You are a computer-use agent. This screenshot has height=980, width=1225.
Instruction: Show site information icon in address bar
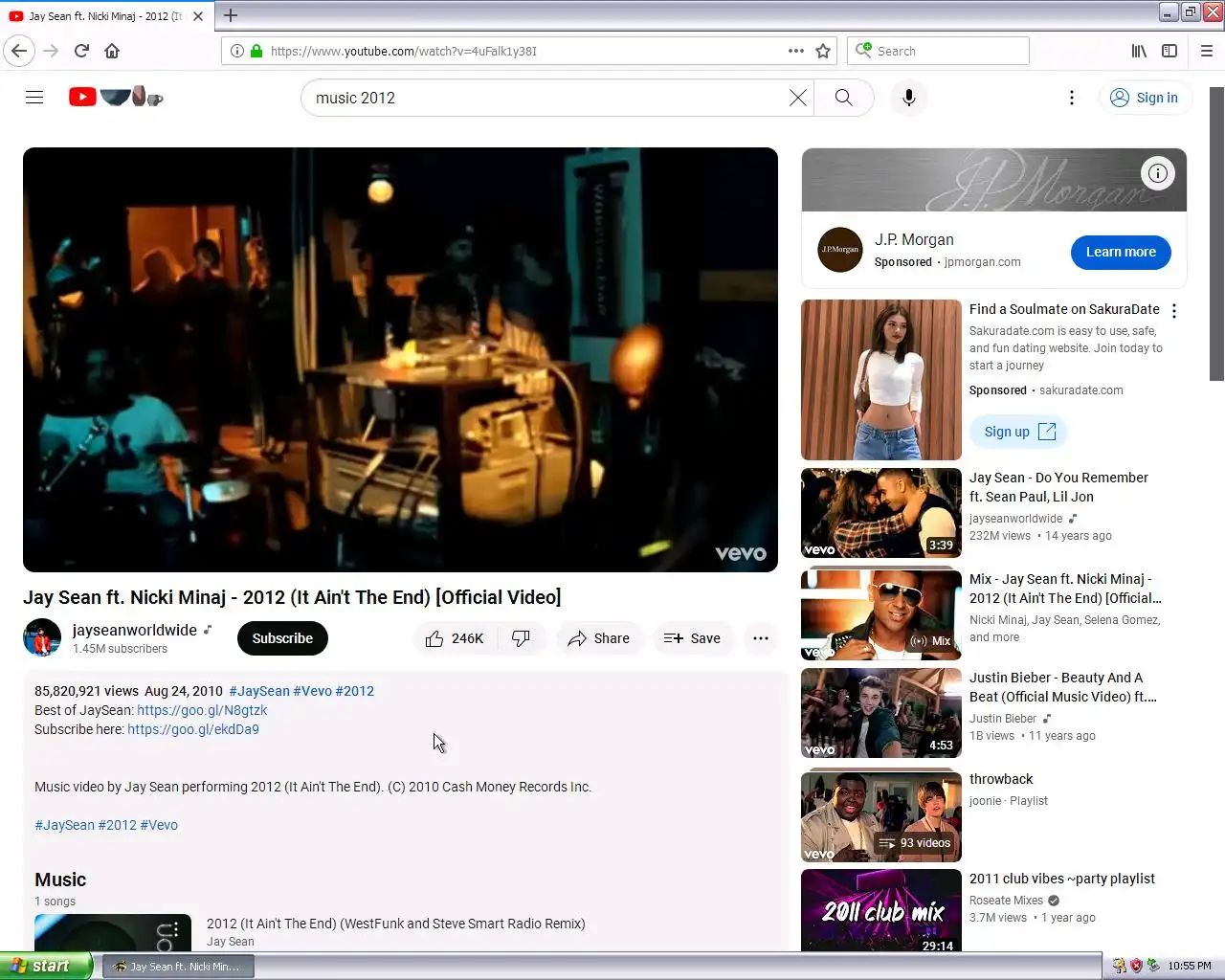coord(236,51)
